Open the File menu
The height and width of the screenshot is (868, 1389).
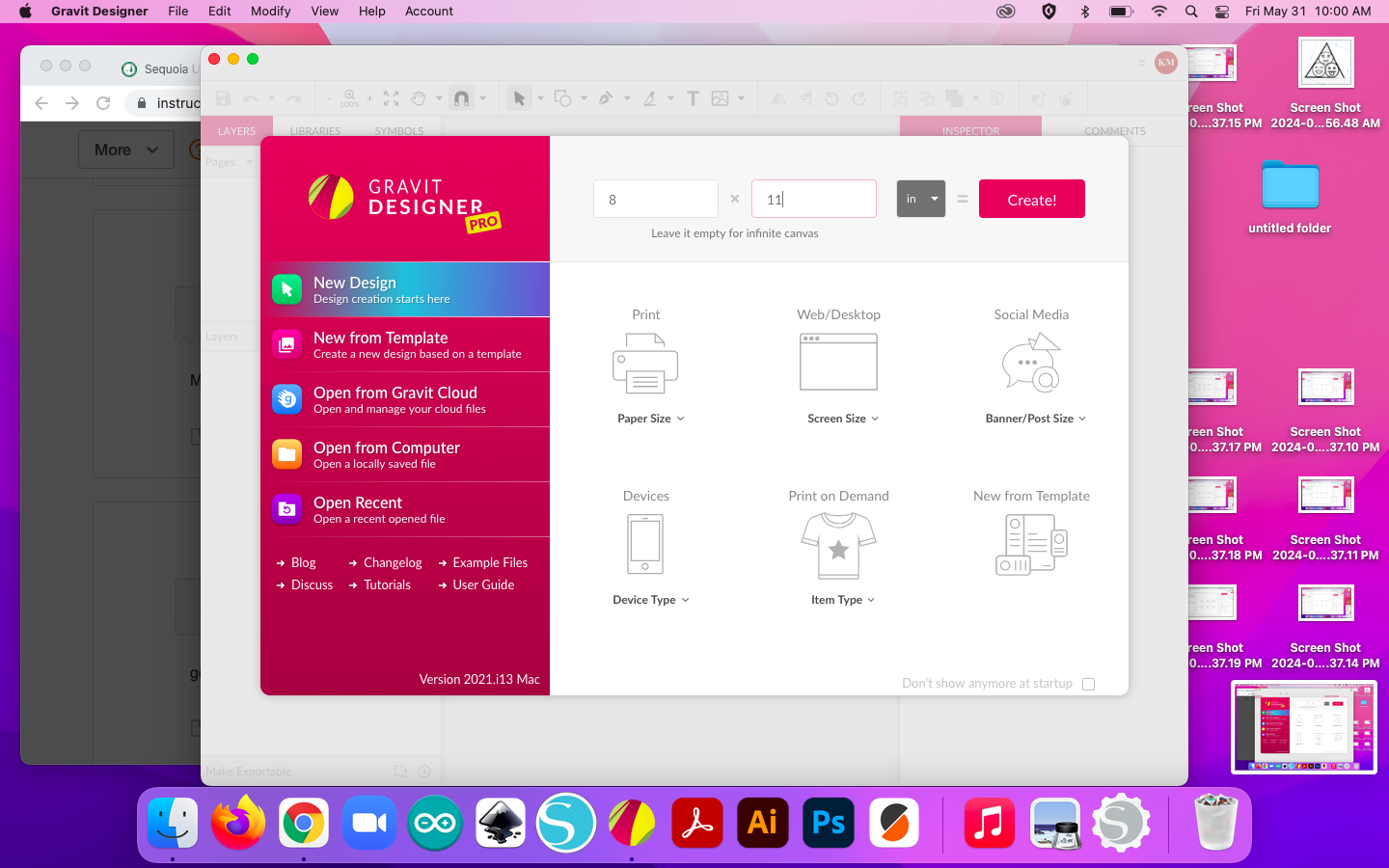click(177, 11)
